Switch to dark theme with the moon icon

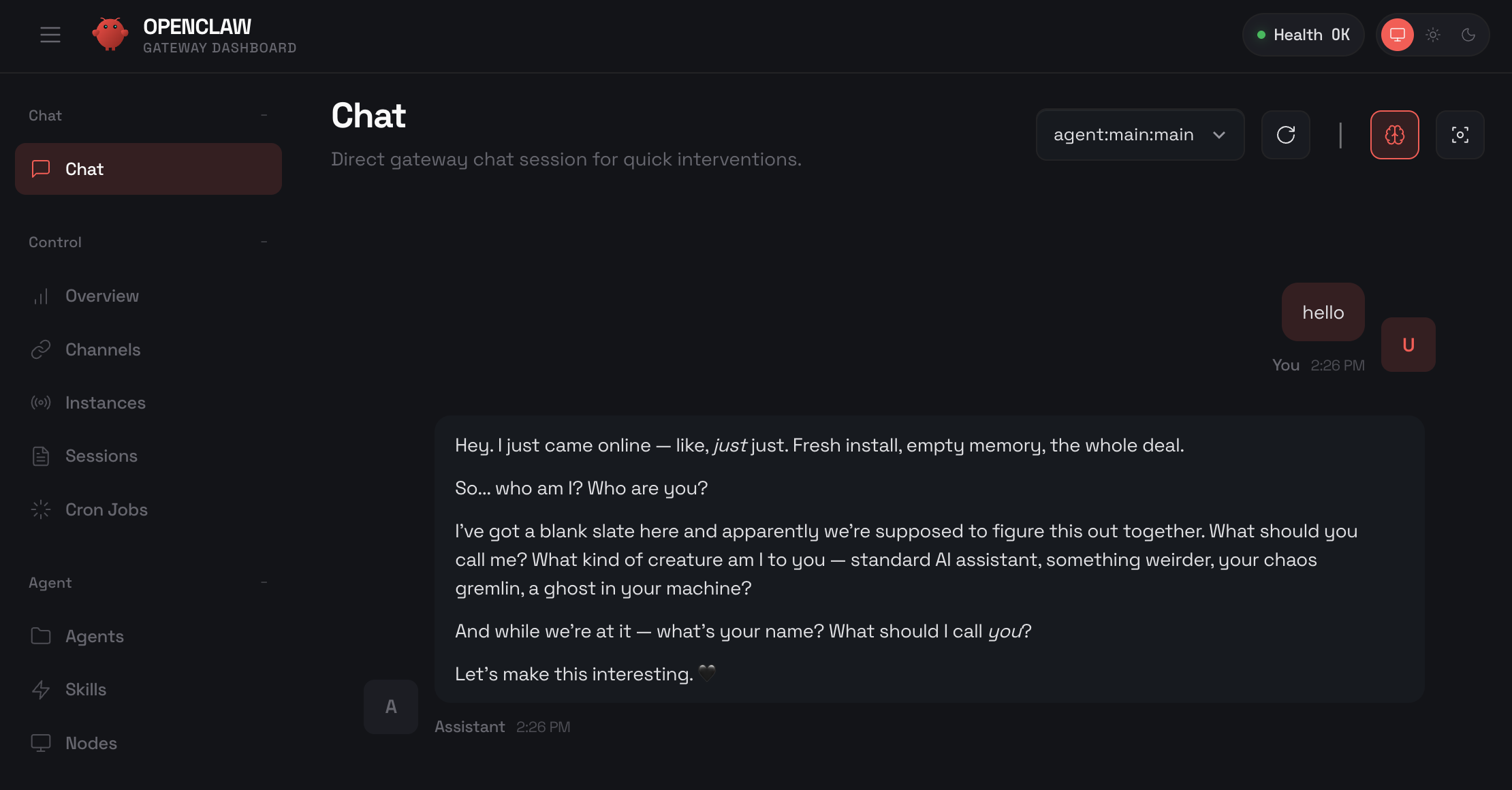(x=1468, y=35)
